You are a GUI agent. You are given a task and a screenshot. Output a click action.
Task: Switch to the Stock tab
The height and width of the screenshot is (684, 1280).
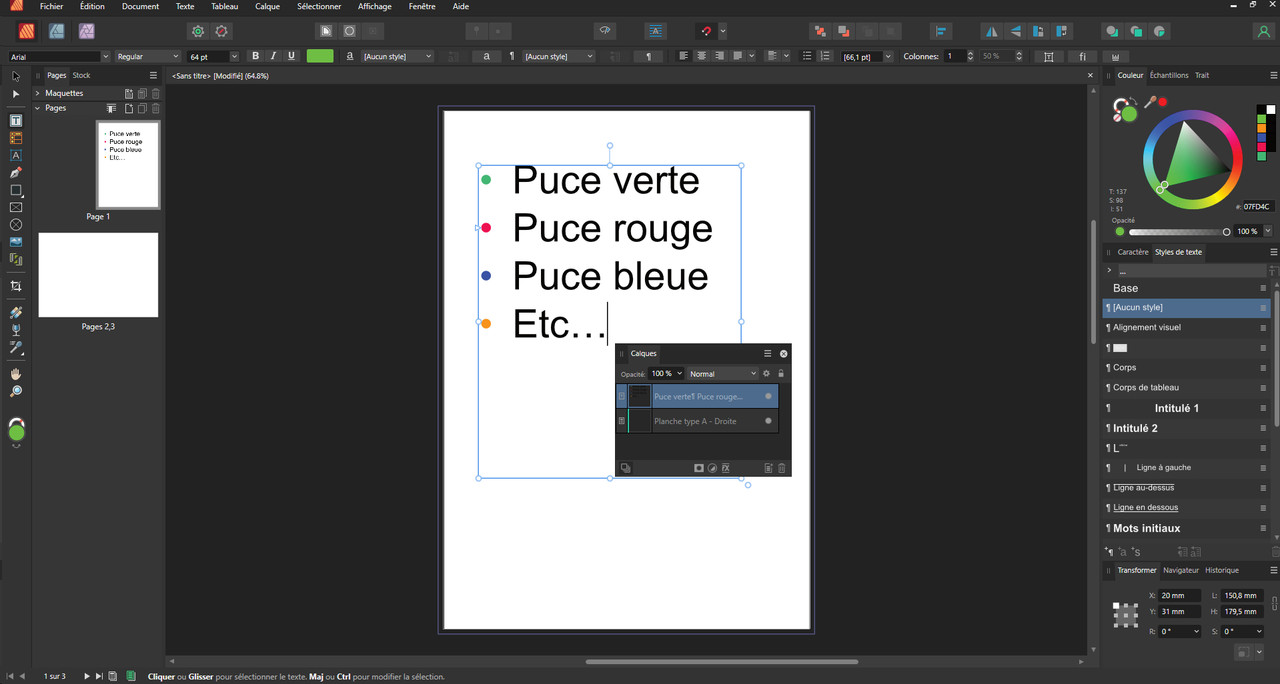(x=81, y=75)
